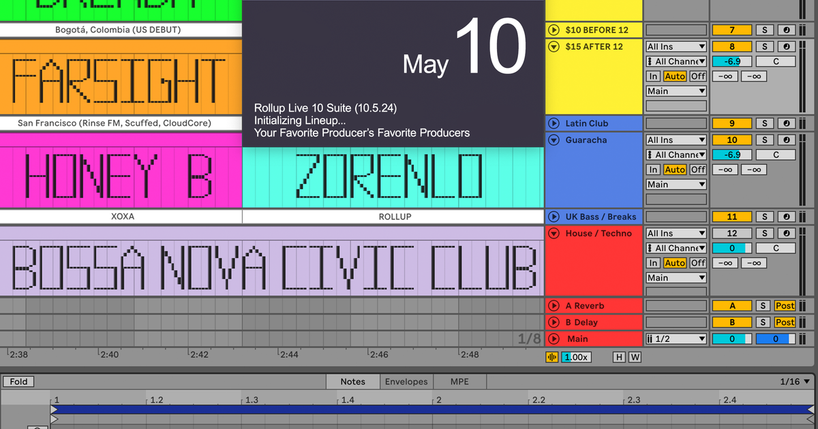Select Auto monitoring on House / Techno
This screenshot has height=429, width=818.
coord(675,263)
